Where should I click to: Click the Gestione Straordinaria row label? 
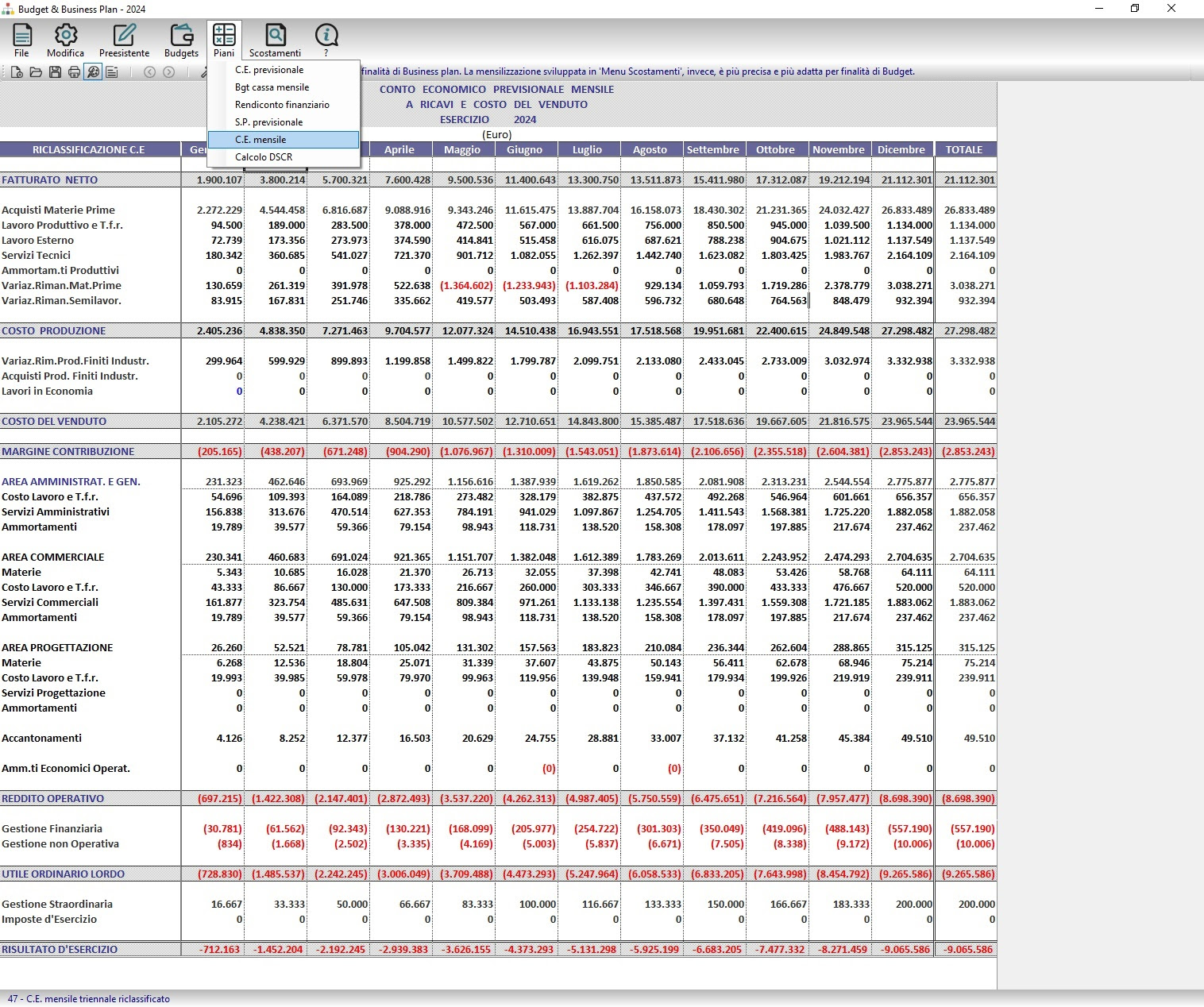coord(57,905)
